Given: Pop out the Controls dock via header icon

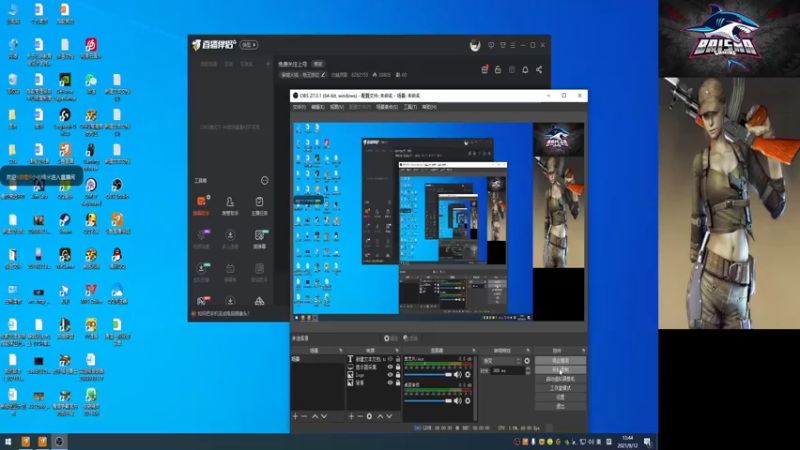Looking at the screenshot, I should [583, 351].
